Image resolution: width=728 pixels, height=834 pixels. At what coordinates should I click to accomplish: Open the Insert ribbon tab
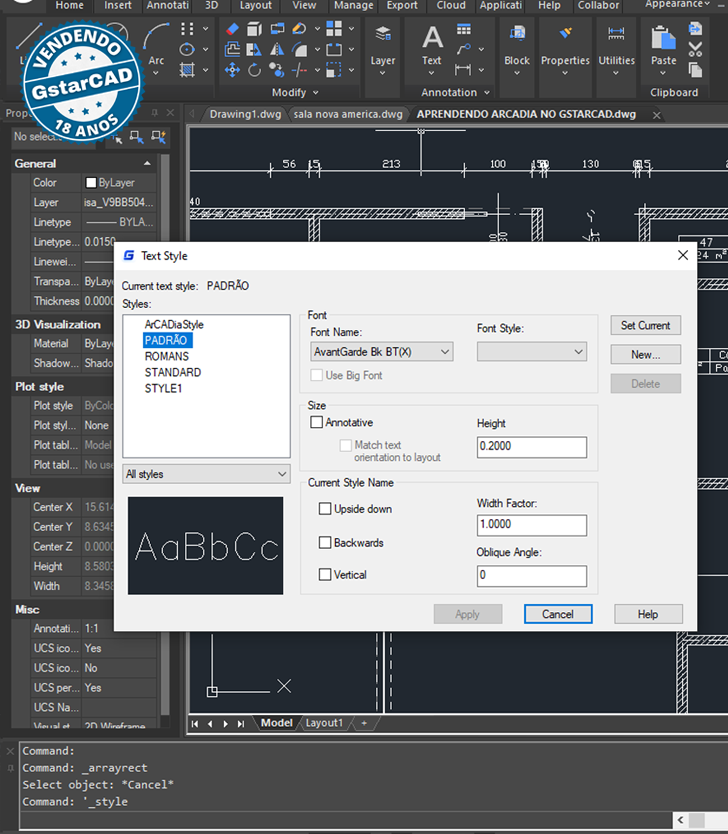118,5
